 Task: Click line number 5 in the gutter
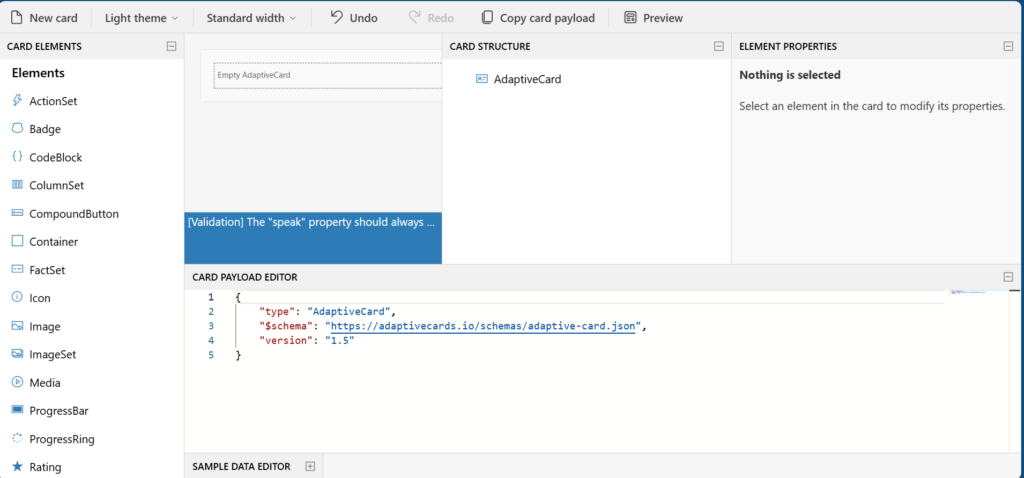point(211,355)
